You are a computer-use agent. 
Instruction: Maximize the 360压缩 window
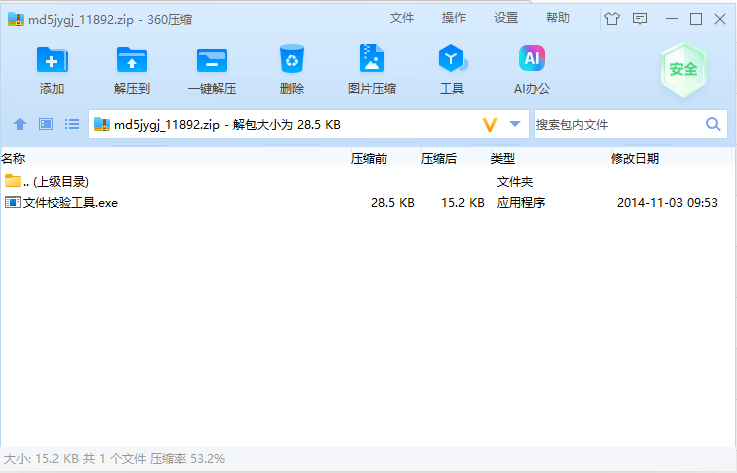(696, 19)
